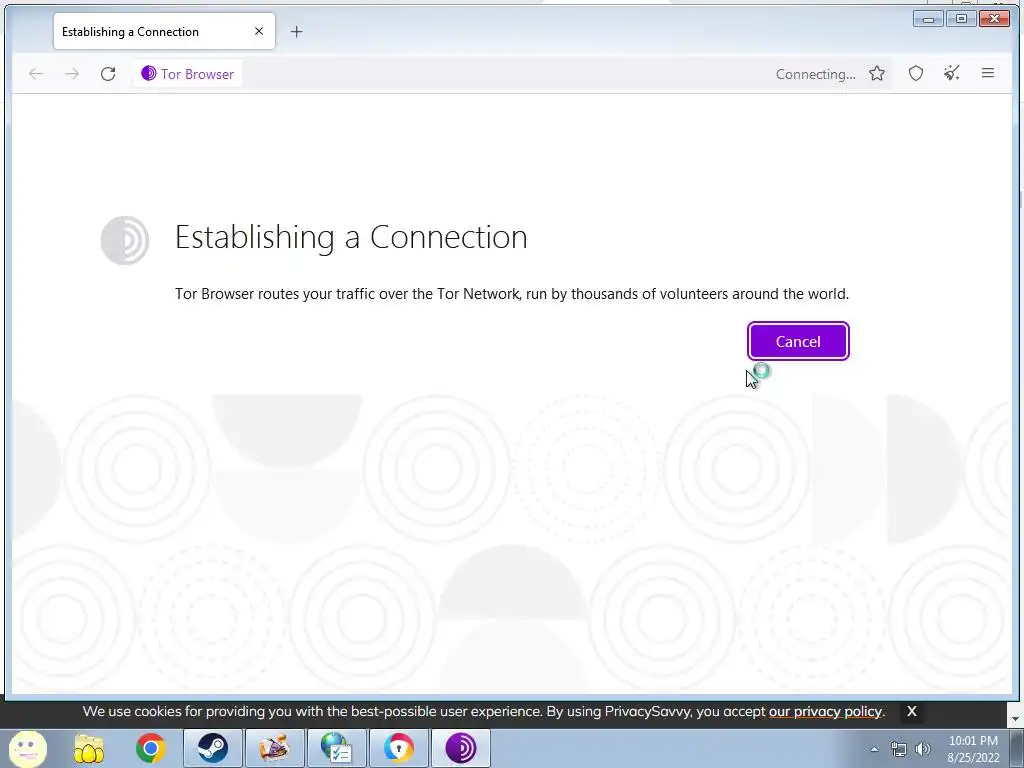Screen dimensions: 1024x768
Task: Open the security level shield icon
Action: [916, 74]
